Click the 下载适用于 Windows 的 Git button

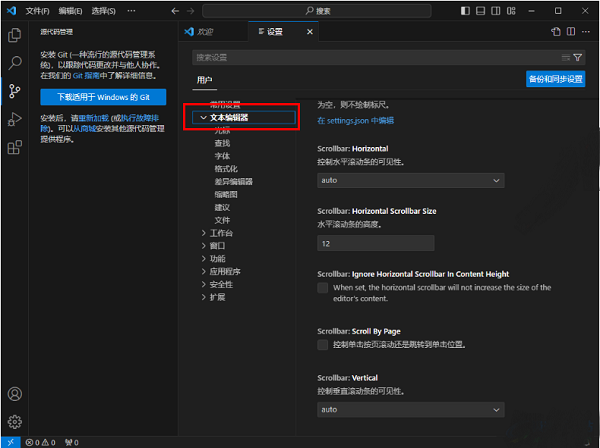(103, 96)
